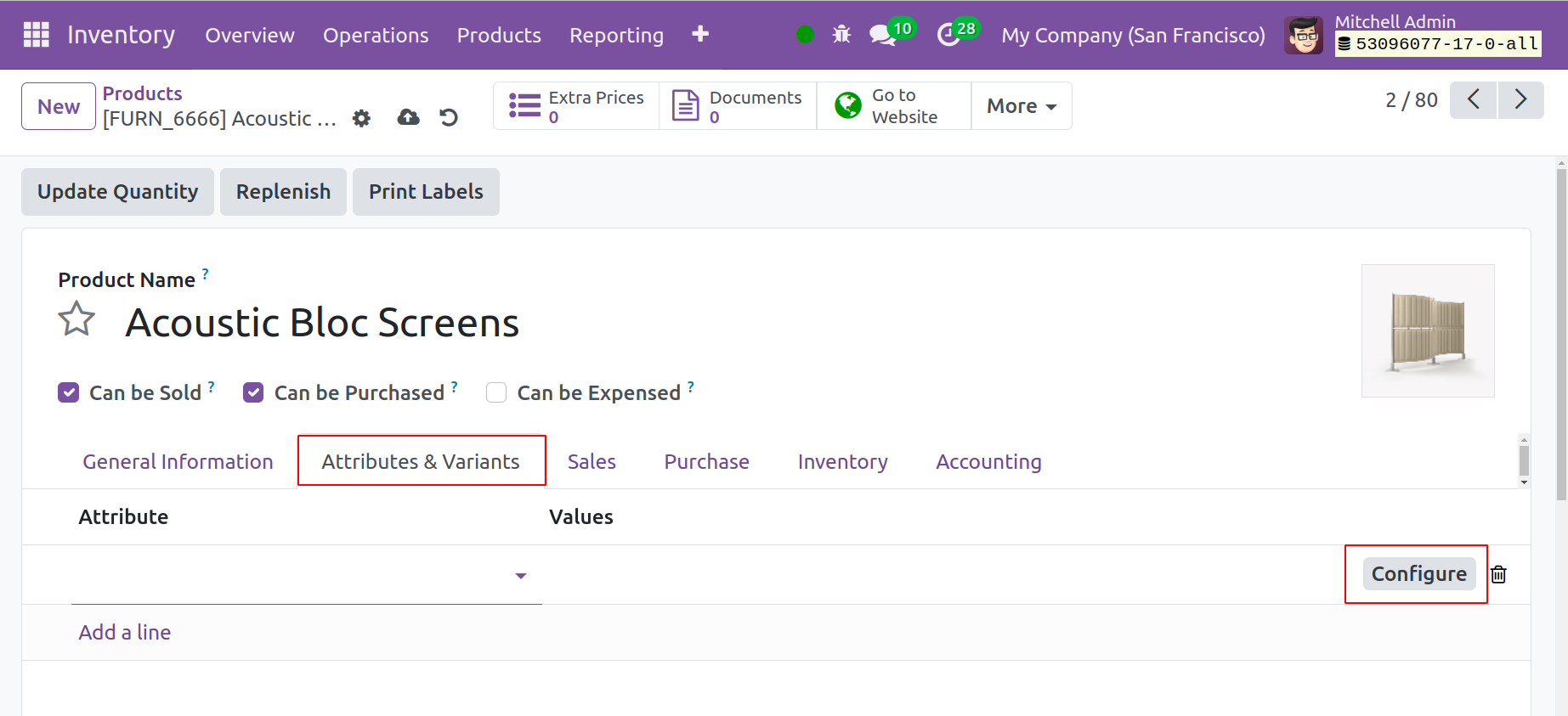Delete the attribute line with trash icon
1568x716 pixels.
point(1498,575)
